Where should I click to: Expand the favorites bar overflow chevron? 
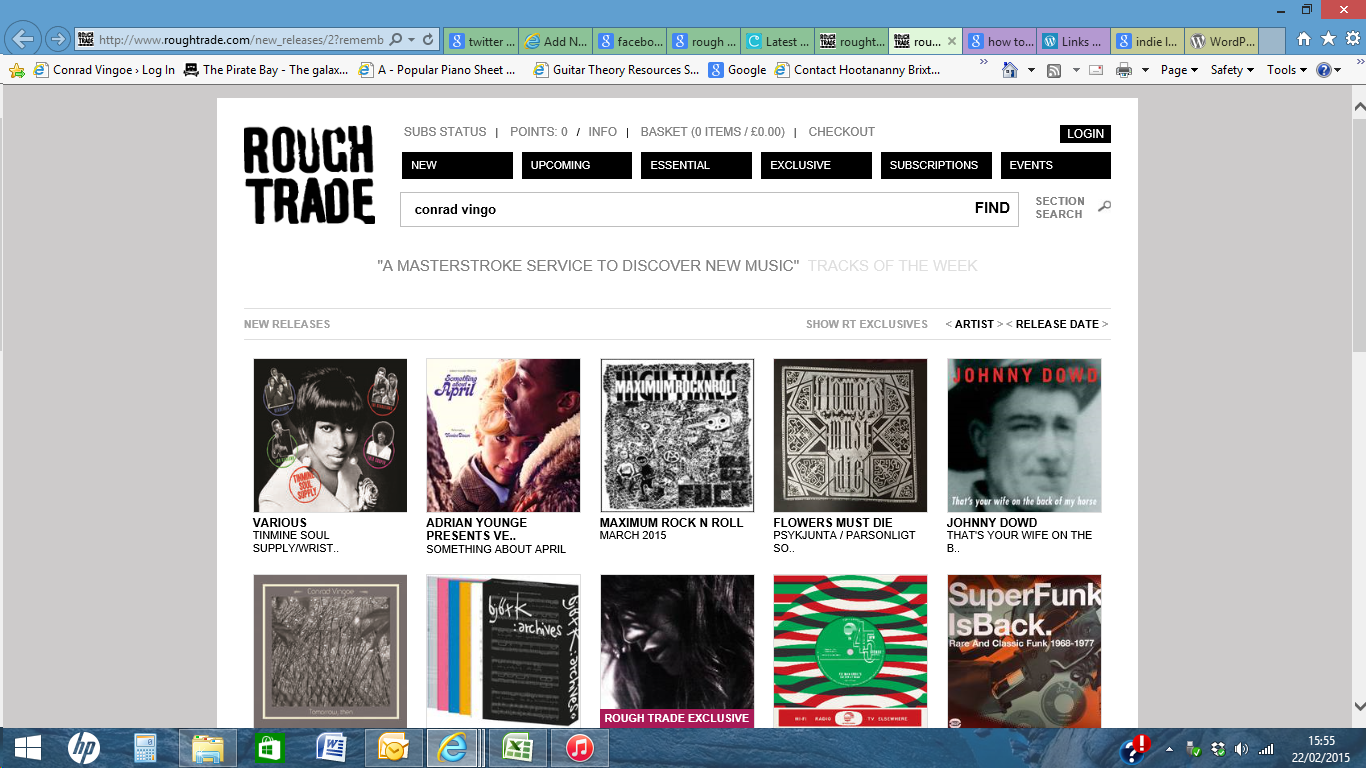(983, 63)
